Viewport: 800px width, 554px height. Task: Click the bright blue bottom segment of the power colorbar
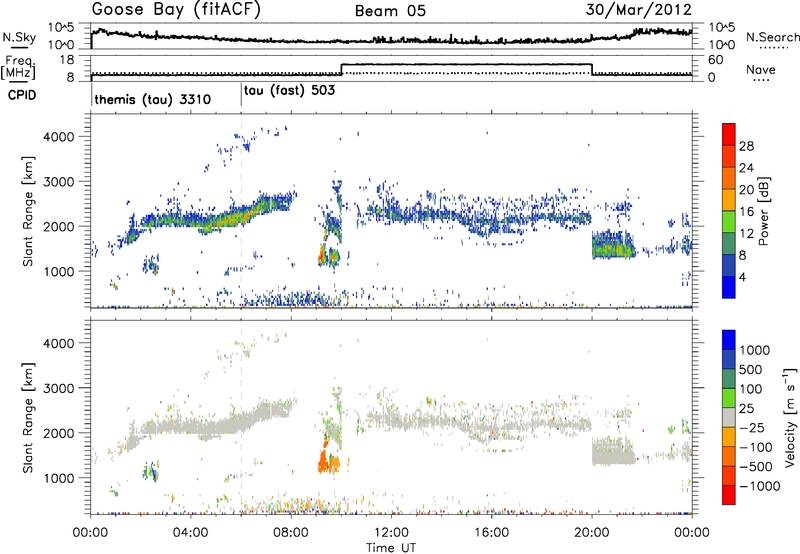[x=729, y=287]
